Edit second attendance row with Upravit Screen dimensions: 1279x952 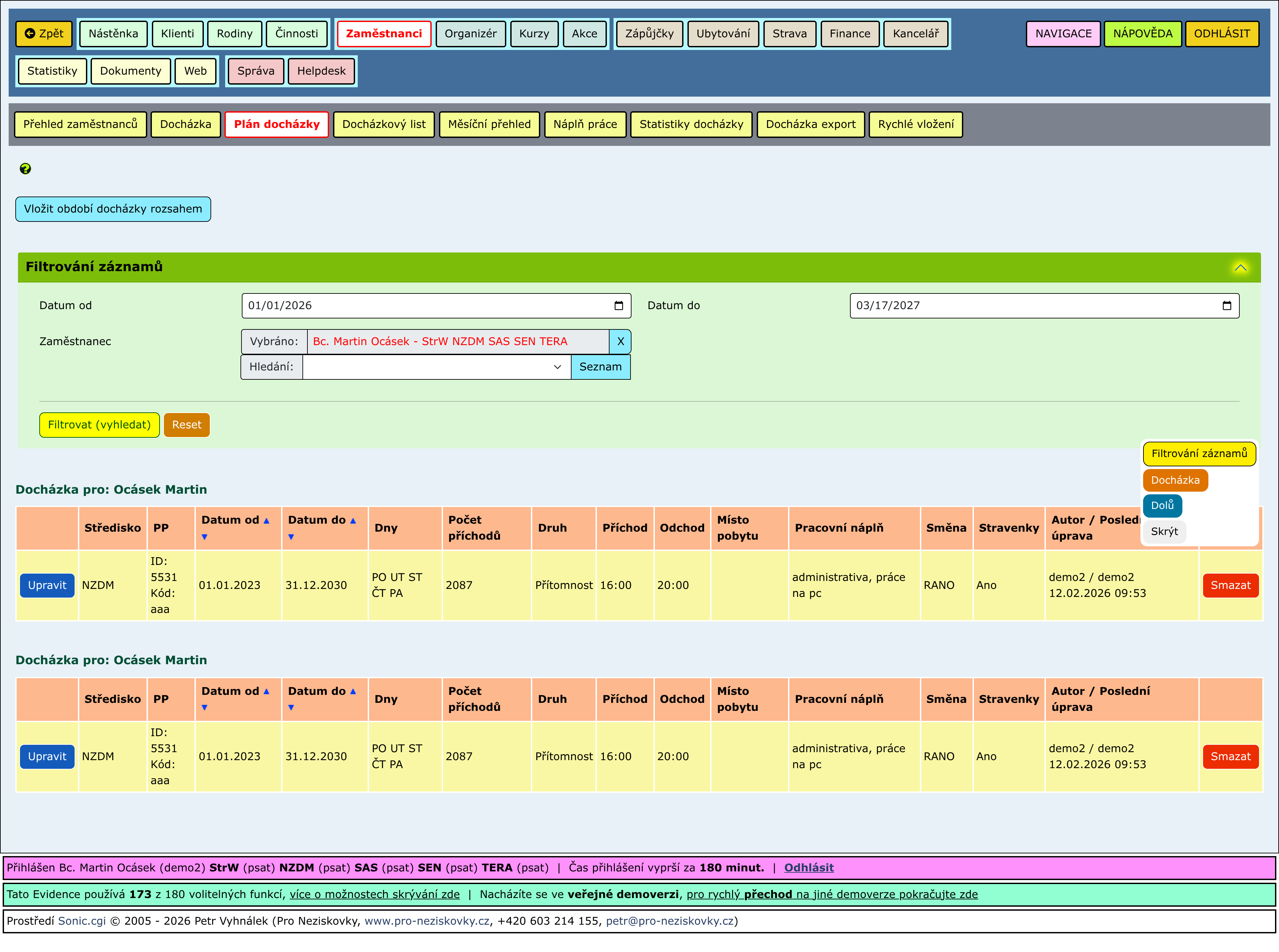[x=47, y=757]
